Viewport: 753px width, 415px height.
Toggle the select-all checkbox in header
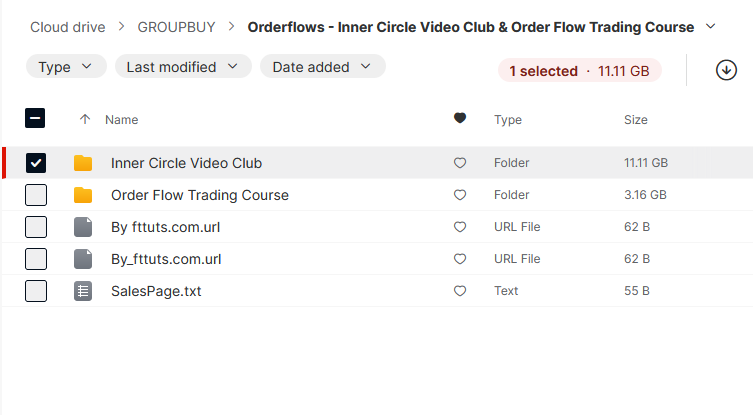tap(35, 118)
